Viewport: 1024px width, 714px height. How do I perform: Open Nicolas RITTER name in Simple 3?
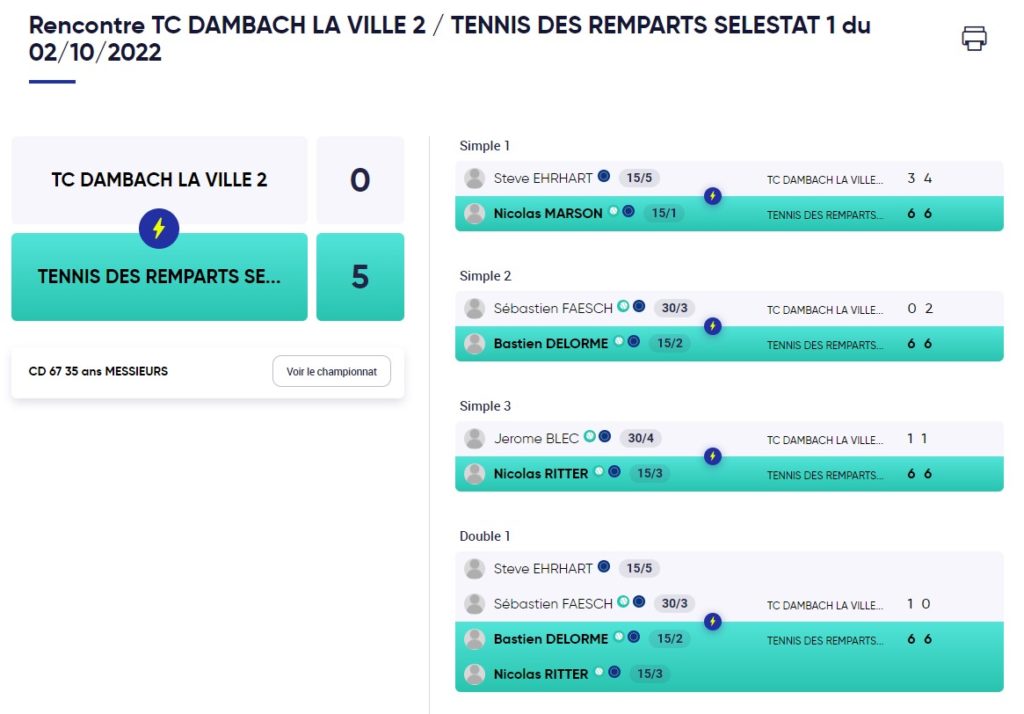pos(541,474)
